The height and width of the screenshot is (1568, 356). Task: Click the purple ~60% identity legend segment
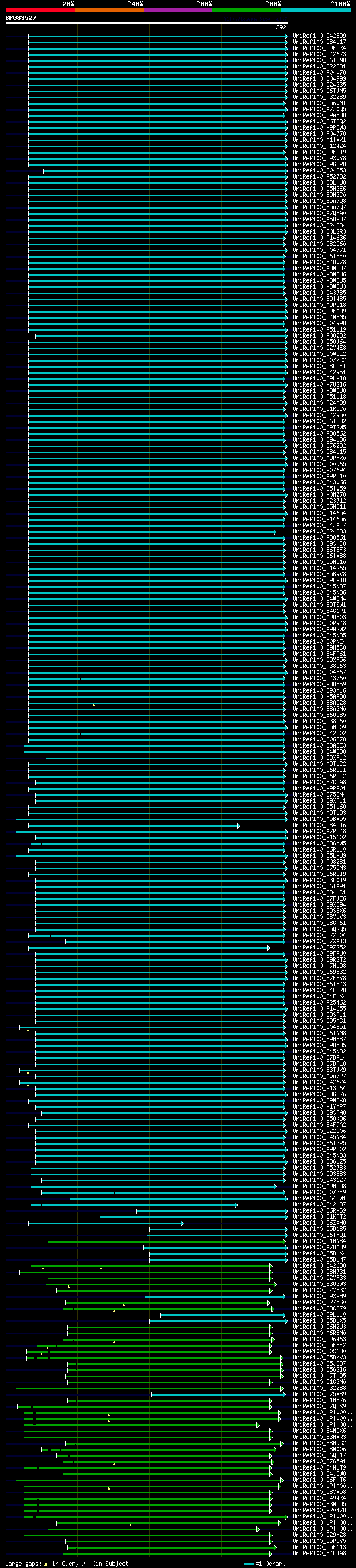pos(177,10)
